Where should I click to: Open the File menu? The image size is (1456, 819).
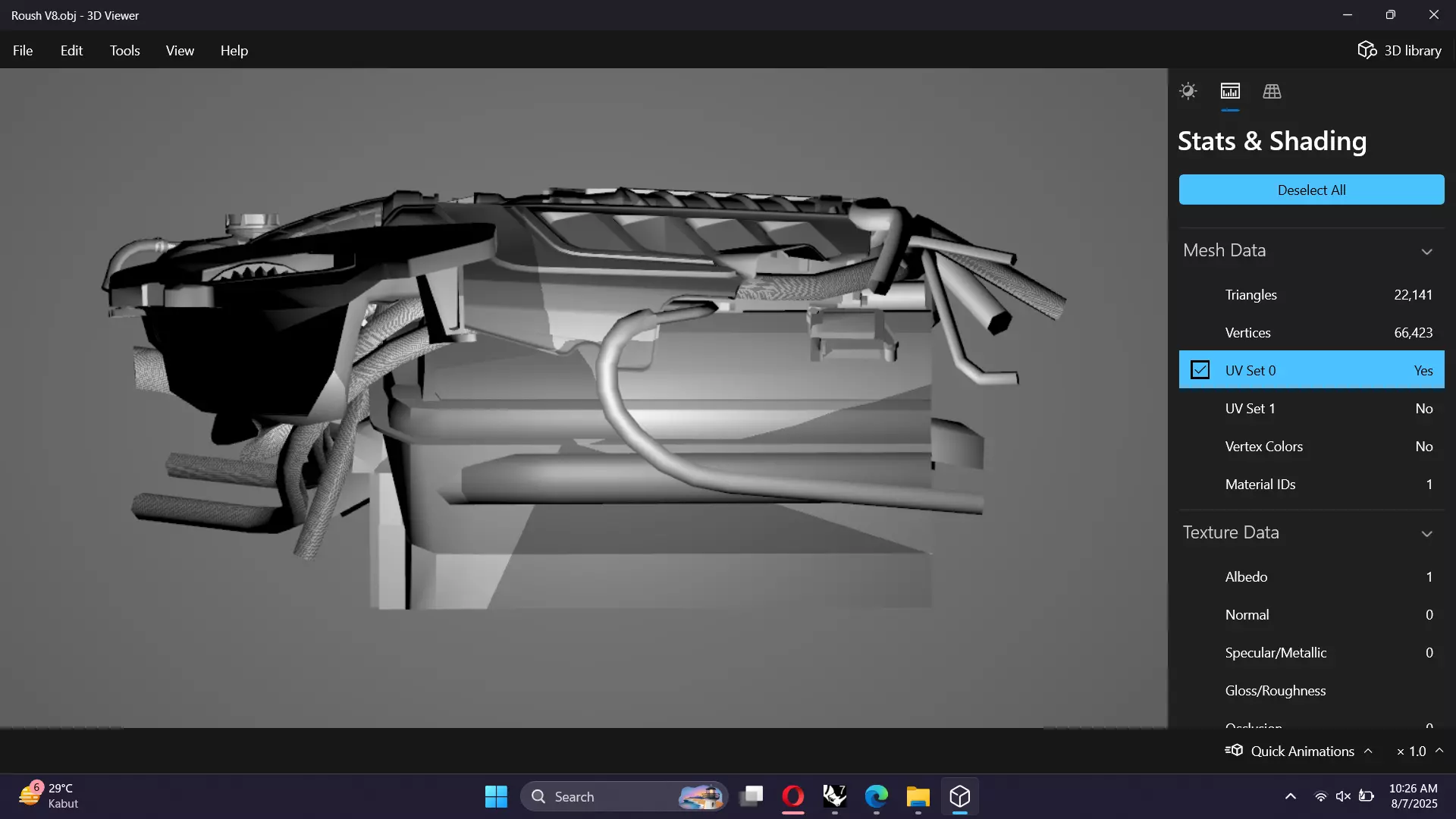[23, 50]
